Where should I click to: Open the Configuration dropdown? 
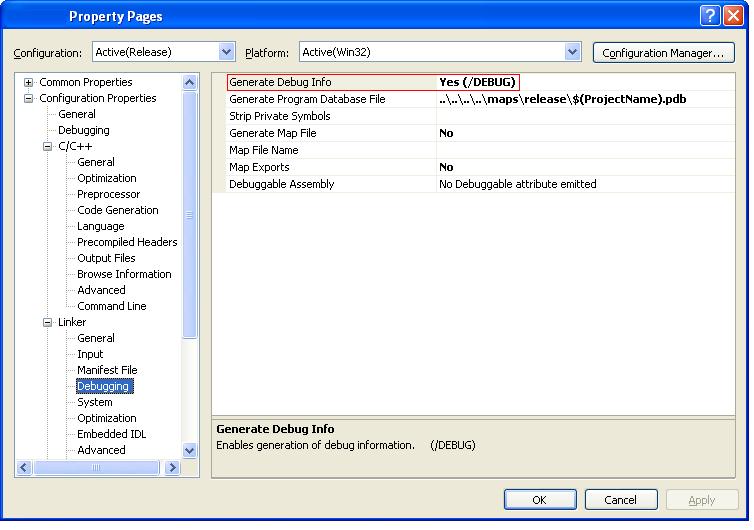coord(226,52)
